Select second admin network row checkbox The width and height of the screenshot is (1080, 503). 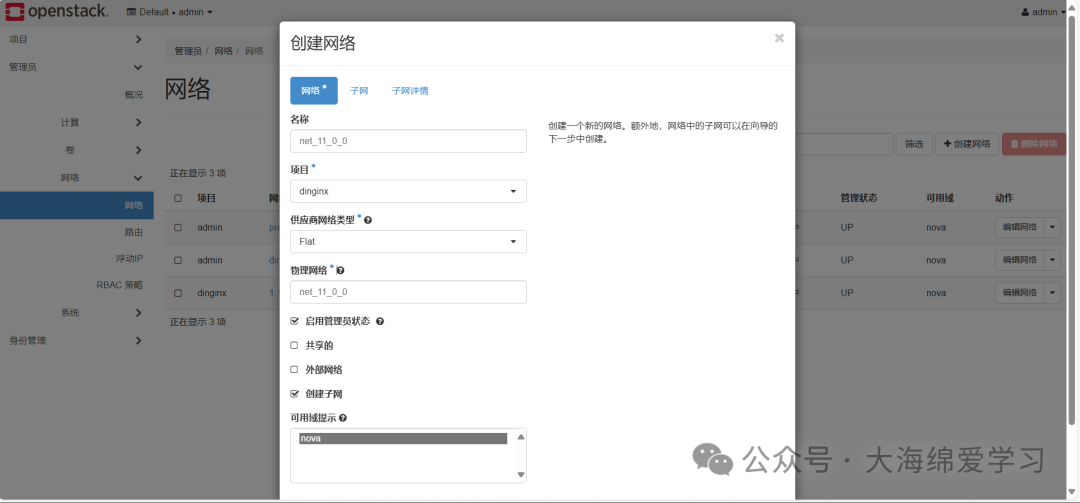click(x=178, y=260)
